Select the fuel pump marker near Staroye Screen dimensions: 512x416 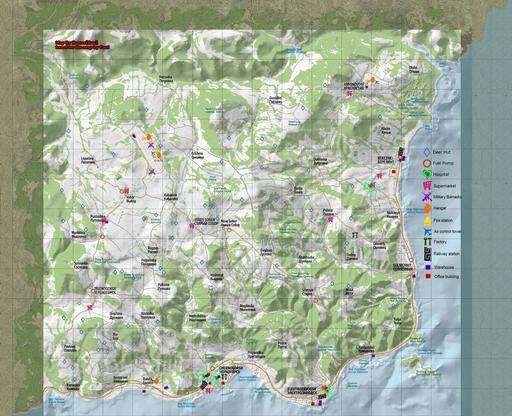pyautogui.click(x=315, y=301)
